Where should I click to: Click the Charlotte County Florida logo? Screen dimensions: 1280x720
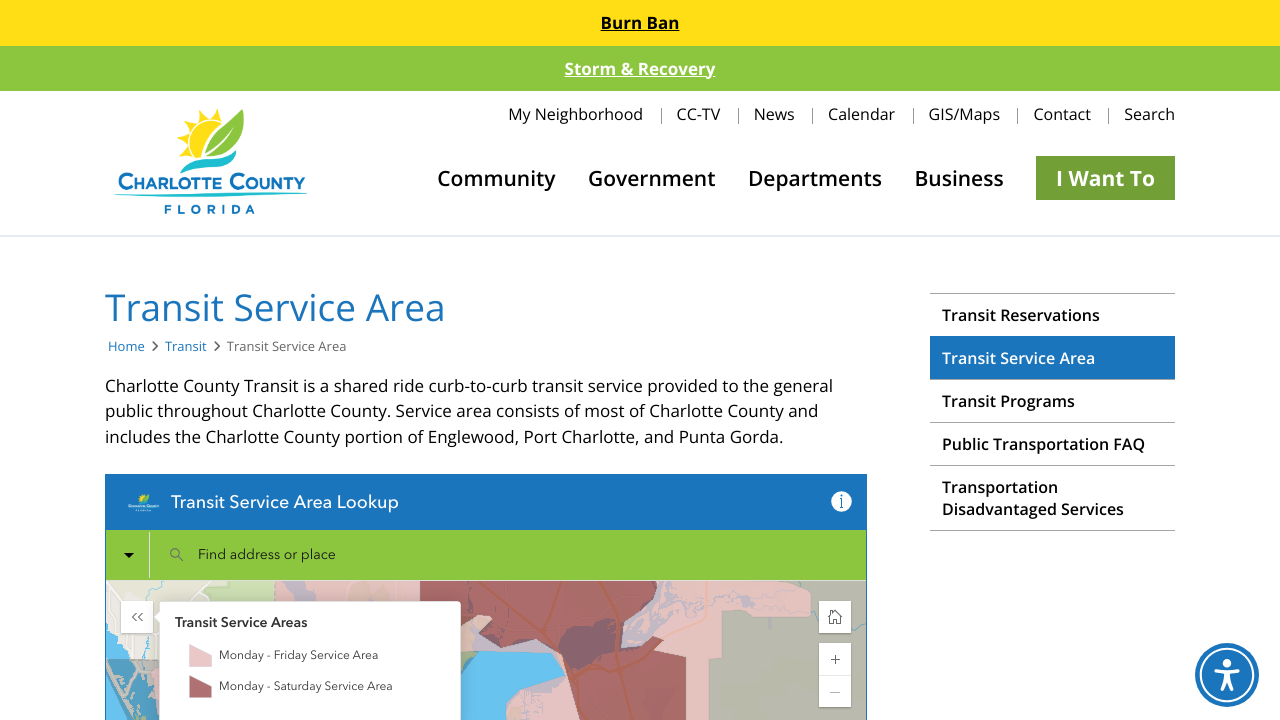pos(211,162)
